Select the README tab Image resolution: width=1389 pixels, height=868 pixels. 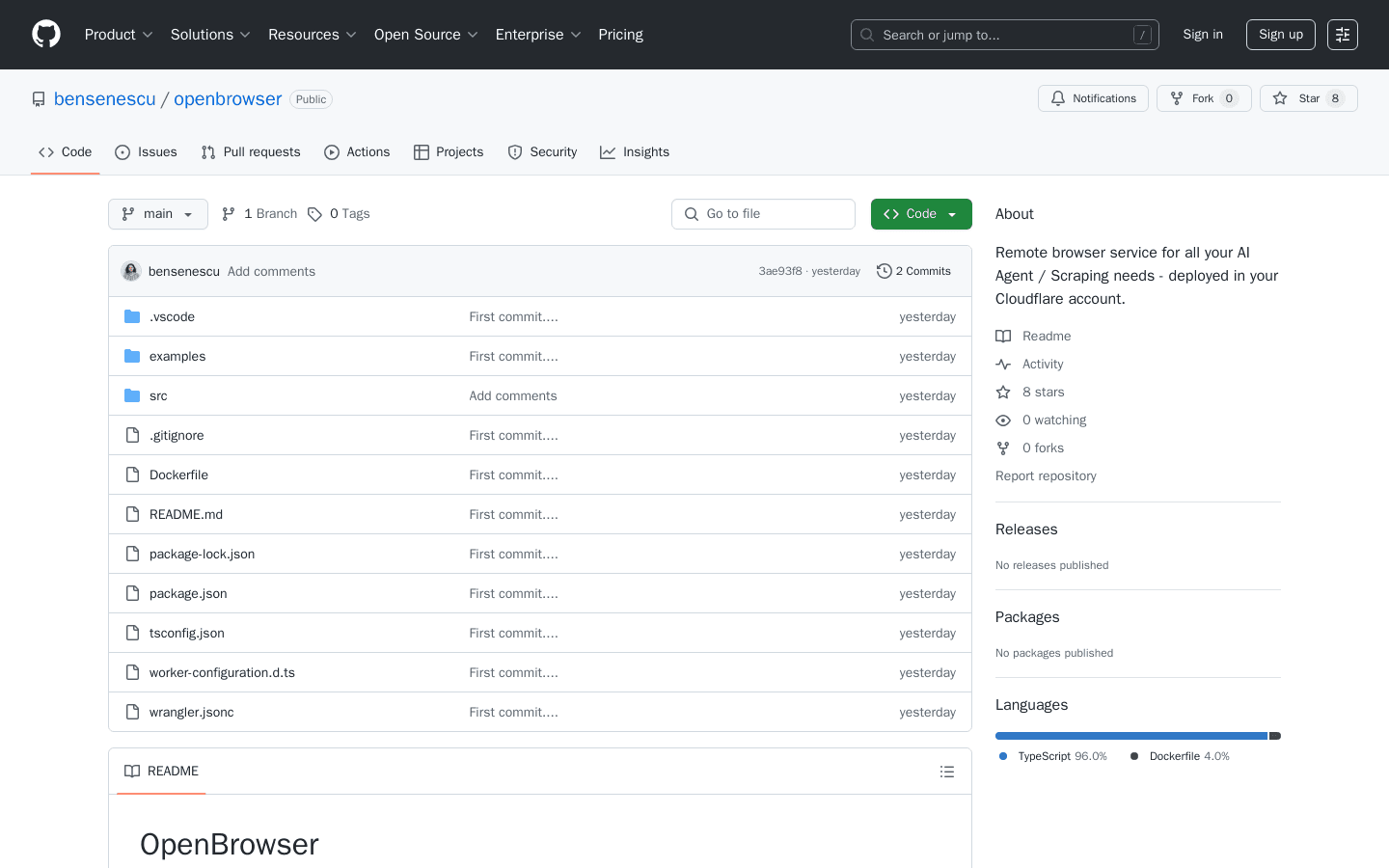(161, 772)
